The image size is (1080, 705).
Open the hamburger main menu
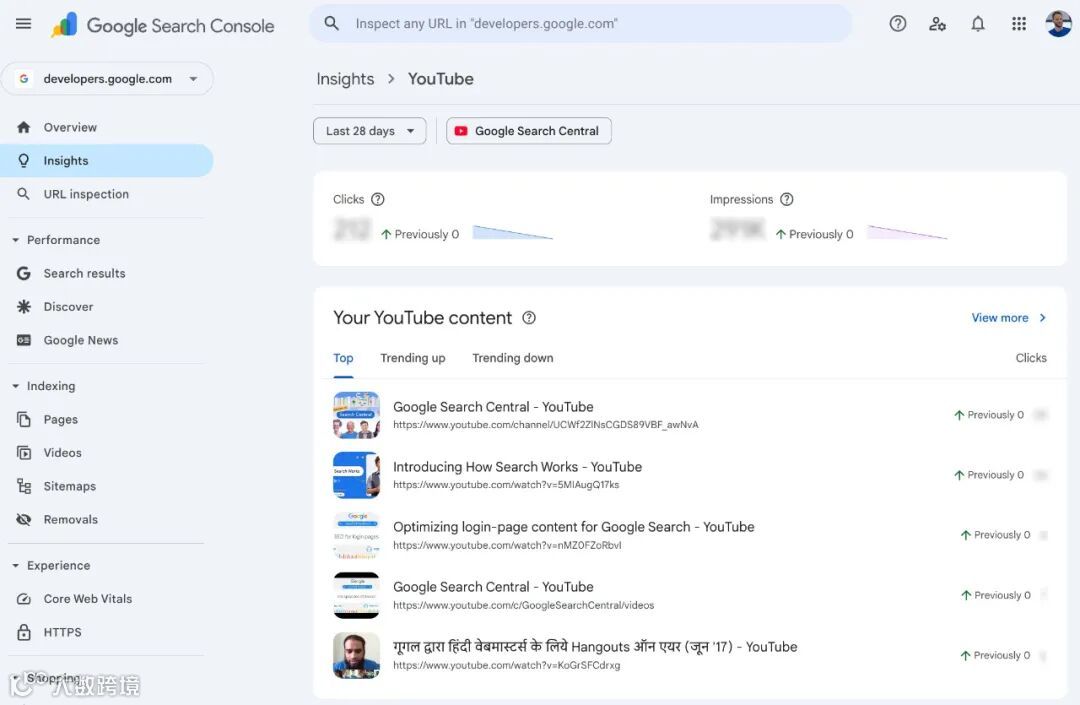[23, 23]
